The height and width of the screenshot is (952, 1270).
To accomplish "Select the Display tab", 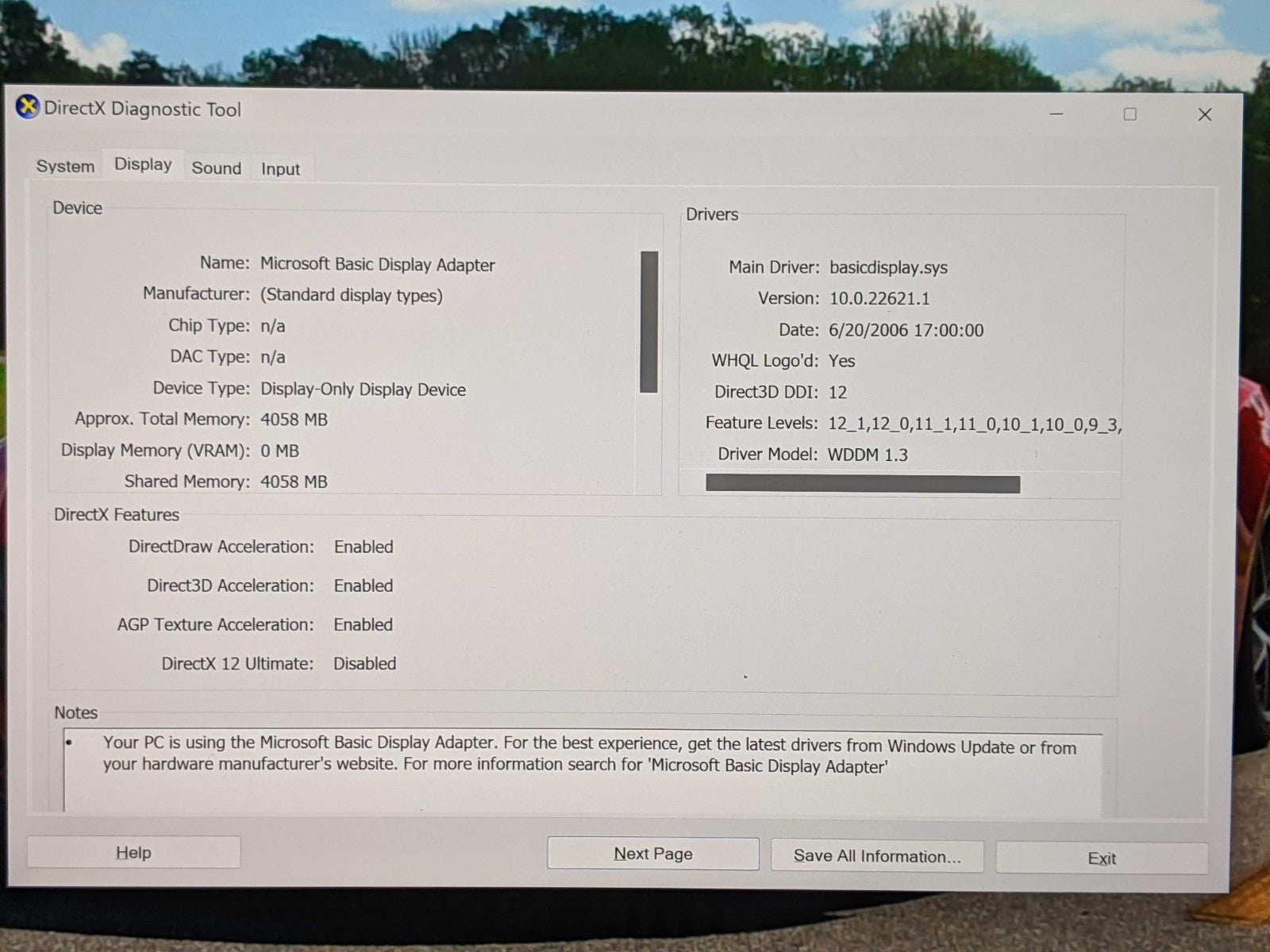I will [143, 164].
